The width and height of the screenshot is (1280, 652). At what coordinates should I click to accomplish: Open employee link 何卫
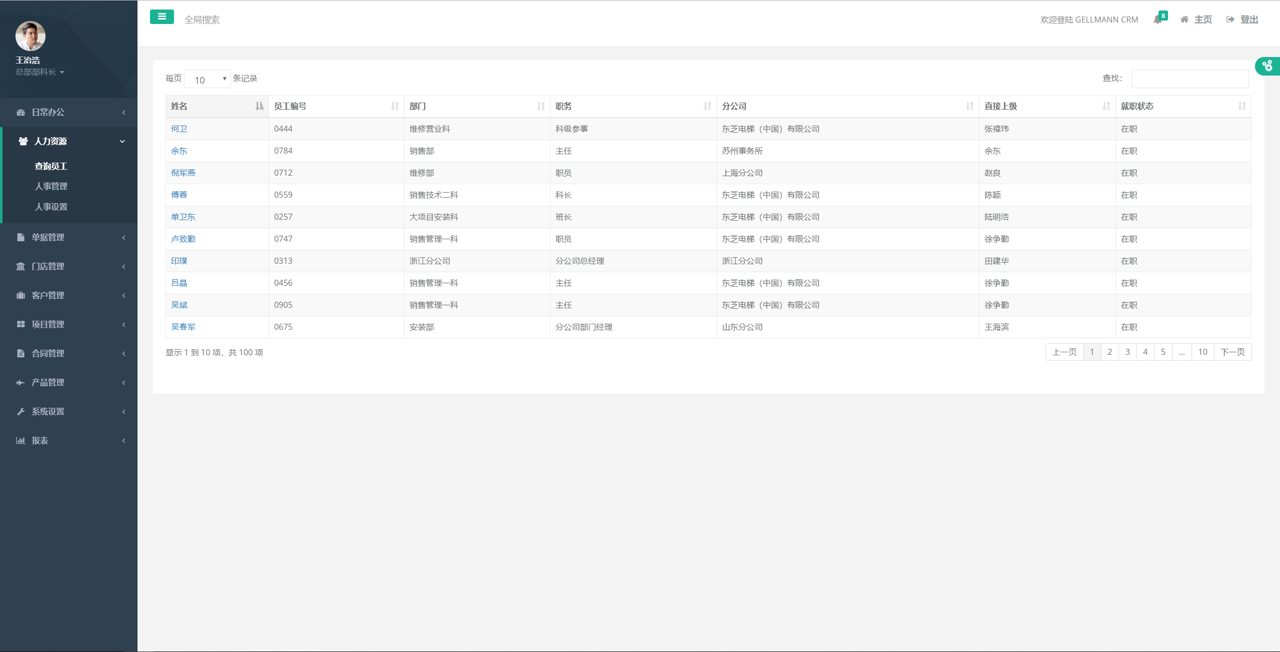coord(179,129)
